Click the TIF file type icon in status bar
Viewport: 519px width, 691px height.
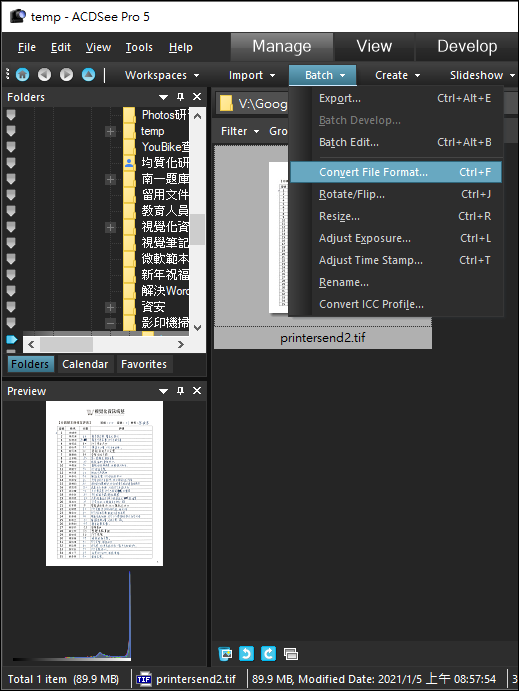144,679
